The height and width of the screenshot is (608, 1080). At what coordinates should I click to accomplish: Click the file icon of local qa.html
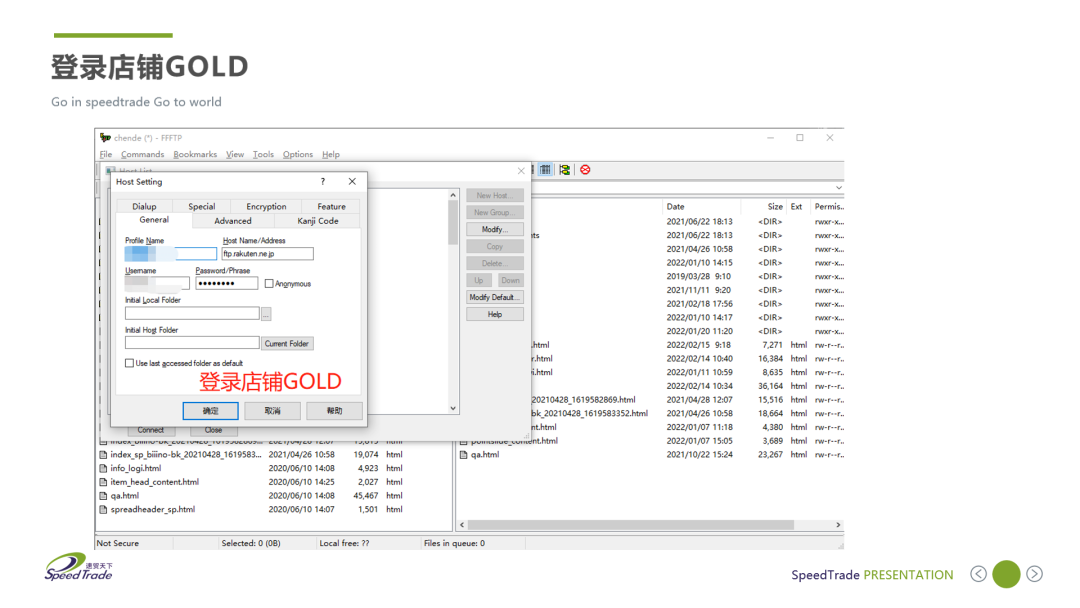[103, 496]
